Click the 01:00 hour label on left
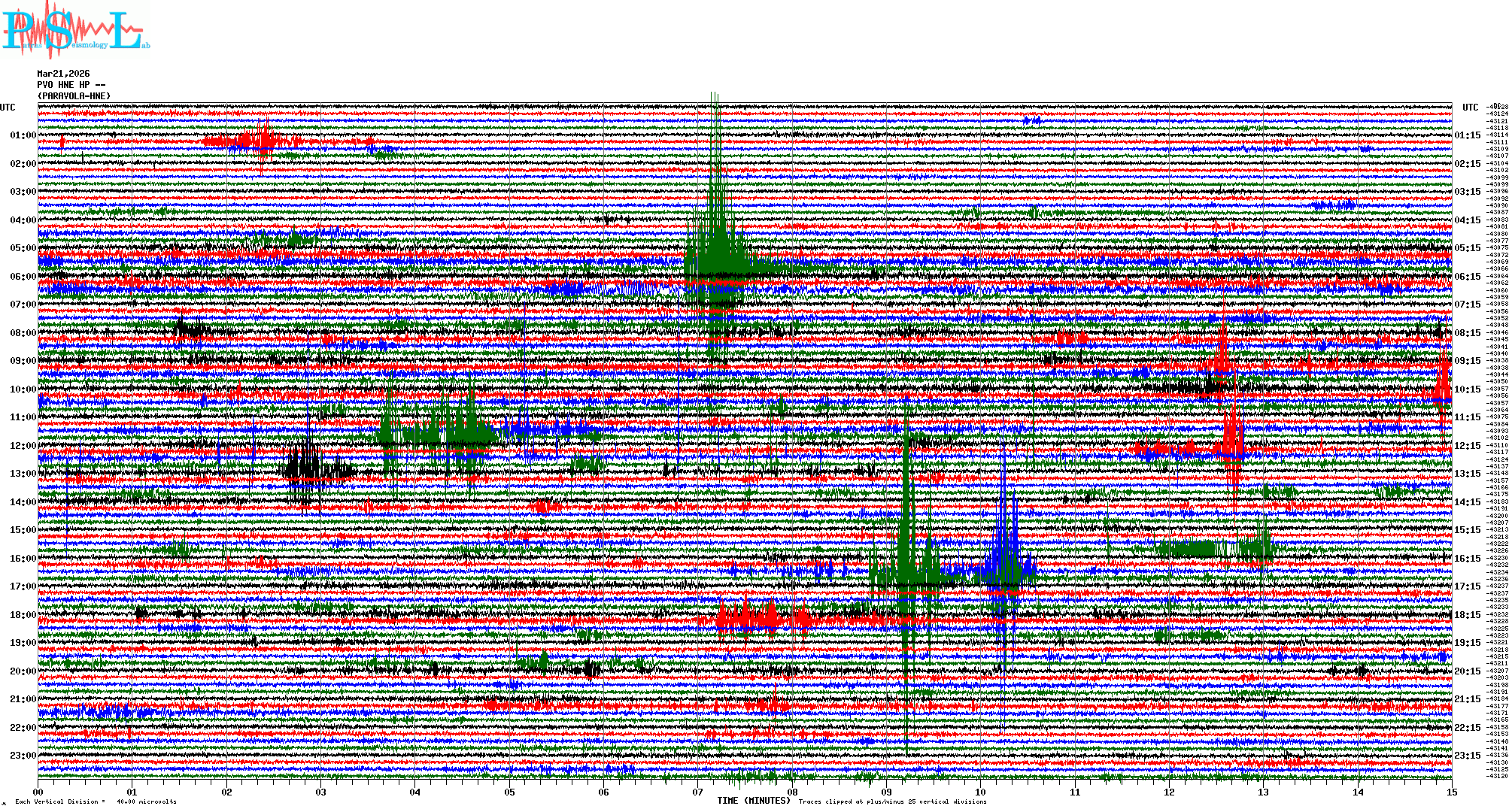1512x812 pixels. [x=23, y=135]
